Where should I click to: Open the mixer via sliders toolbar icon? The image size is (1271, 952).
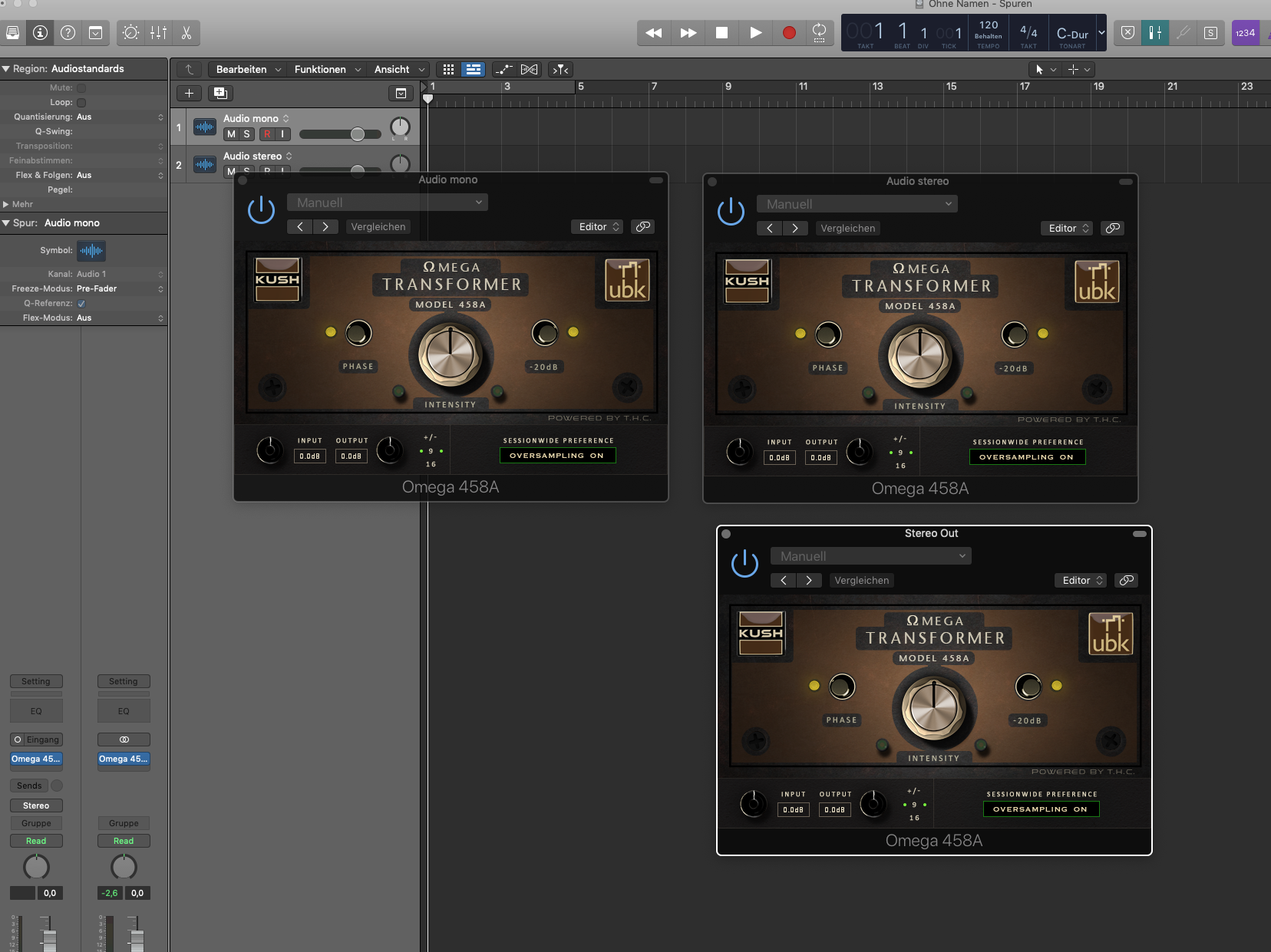click(158, 32)
